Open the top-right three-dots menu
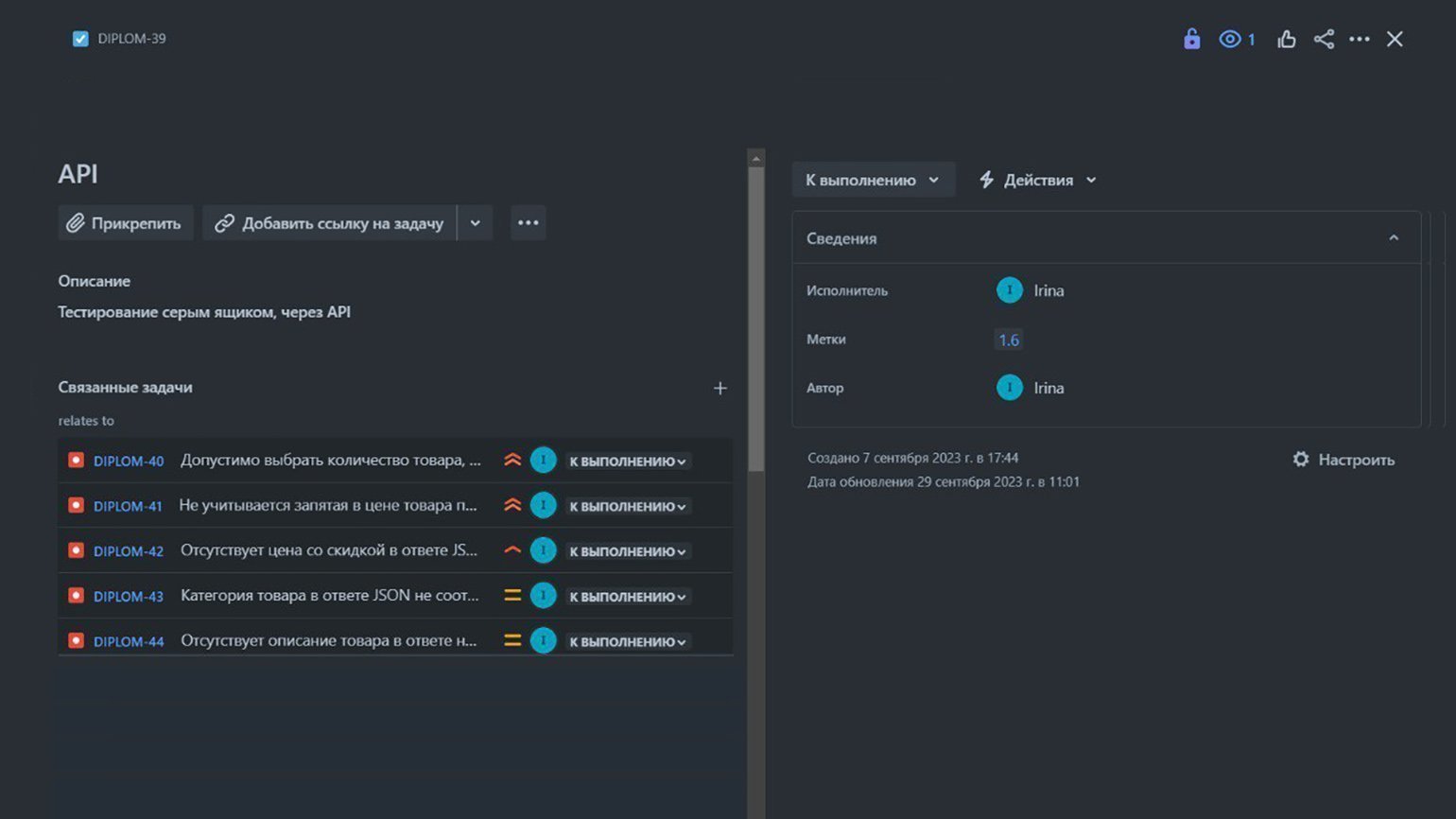 [x=1360, y=39]
